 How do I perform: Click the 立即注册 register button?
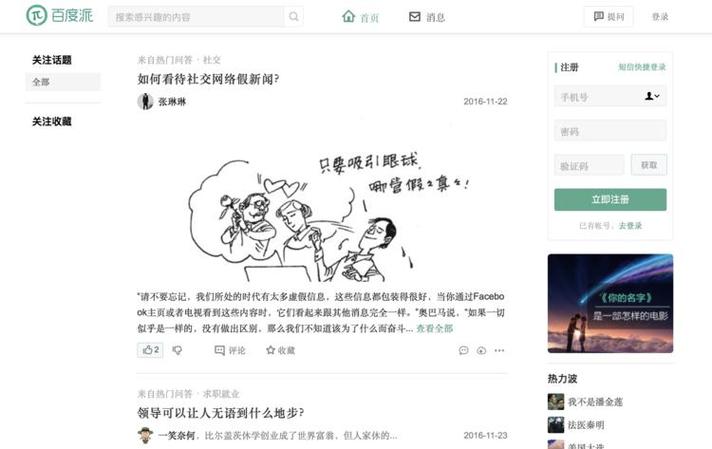coord(610,199)
